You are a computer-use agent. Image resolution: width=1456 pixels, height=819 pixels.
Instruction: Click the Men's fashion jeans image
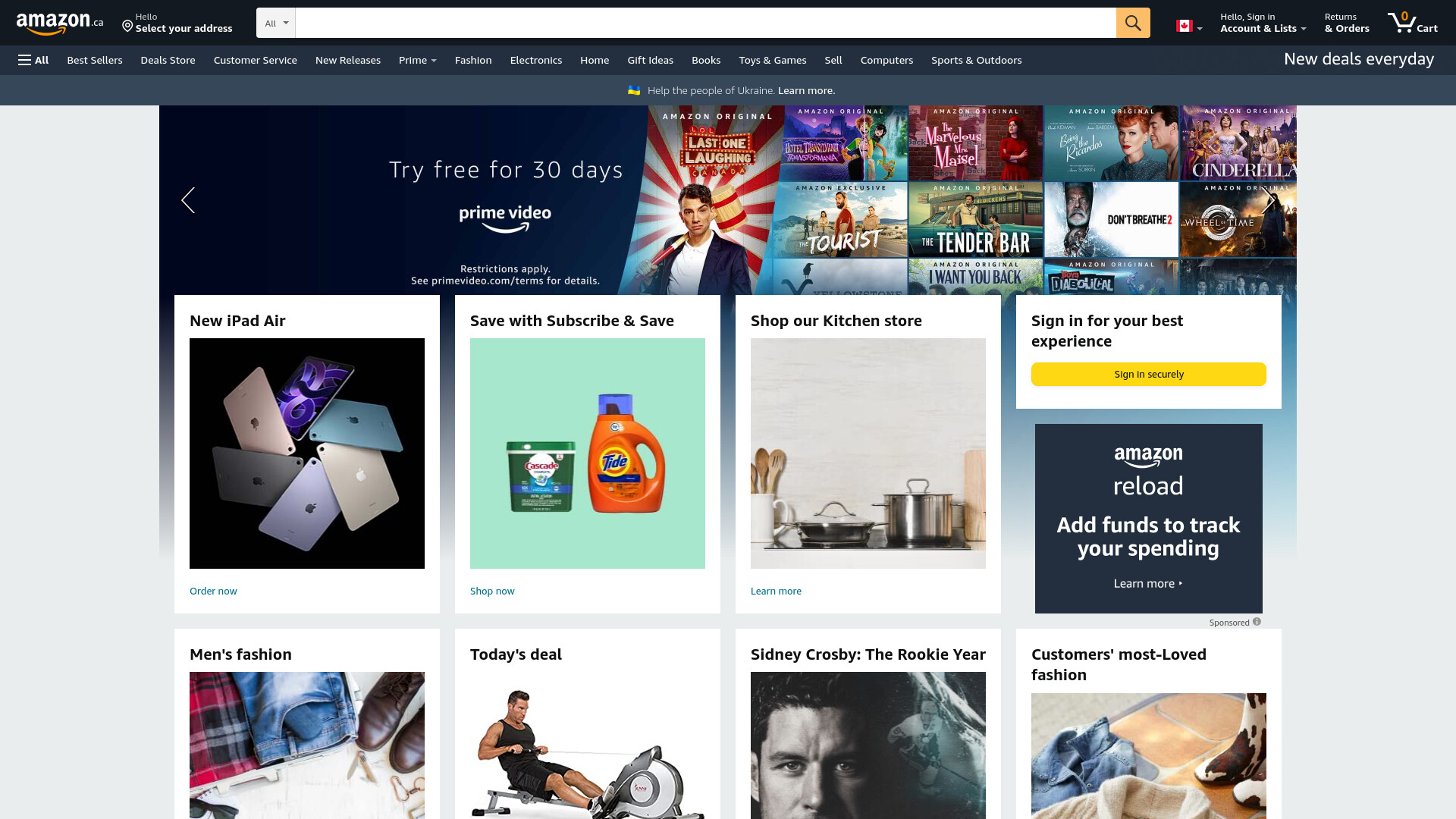click(307, 745)
